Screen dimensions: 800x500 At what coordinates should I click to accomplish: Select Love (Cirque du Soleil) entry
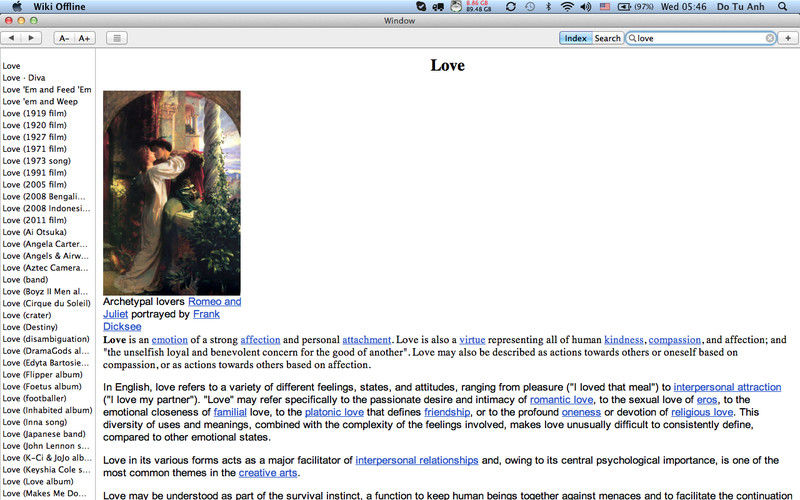tap(46, 303)
